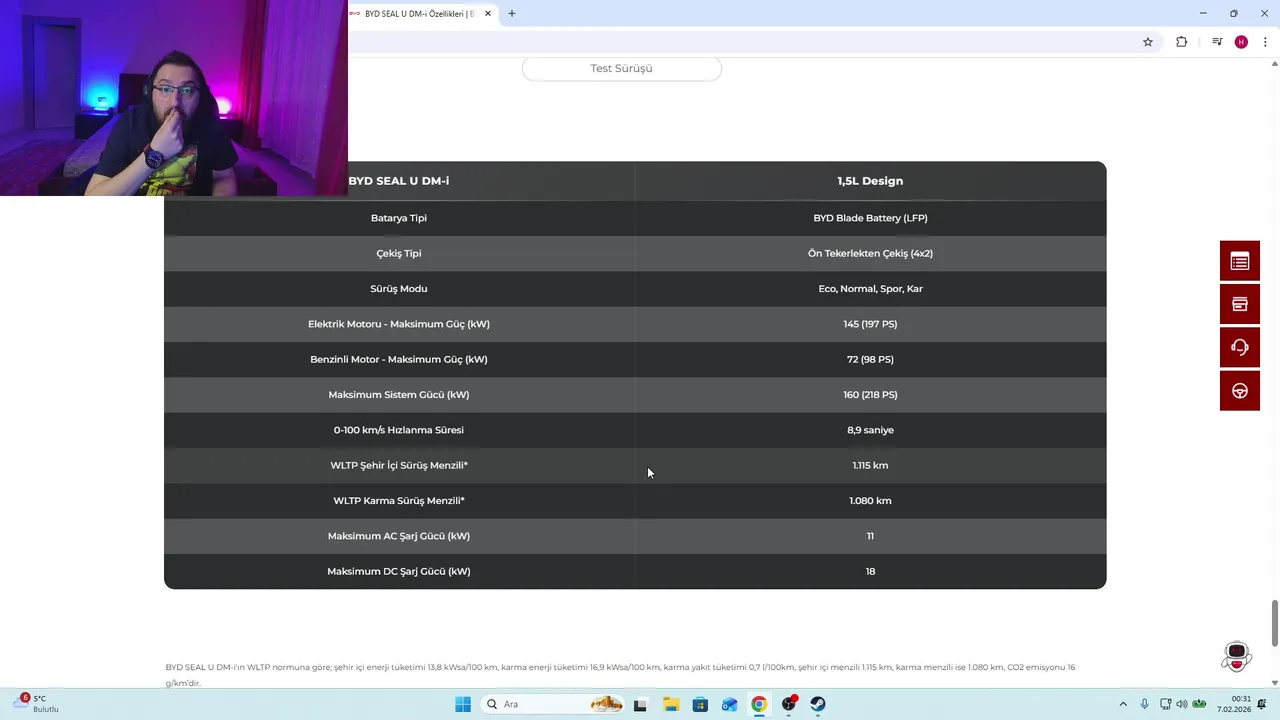Click the green battery tray icon
The height and width of the screenshot is (720, 1280).
click(1199, 704)
